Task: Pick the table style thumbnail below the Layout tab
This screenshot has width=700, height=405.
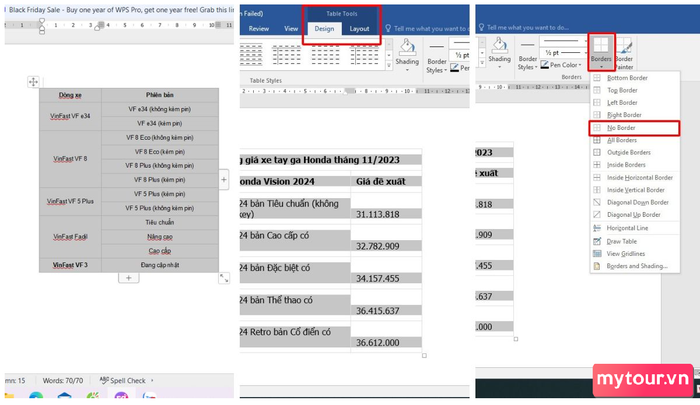Action: click(364, 55)
